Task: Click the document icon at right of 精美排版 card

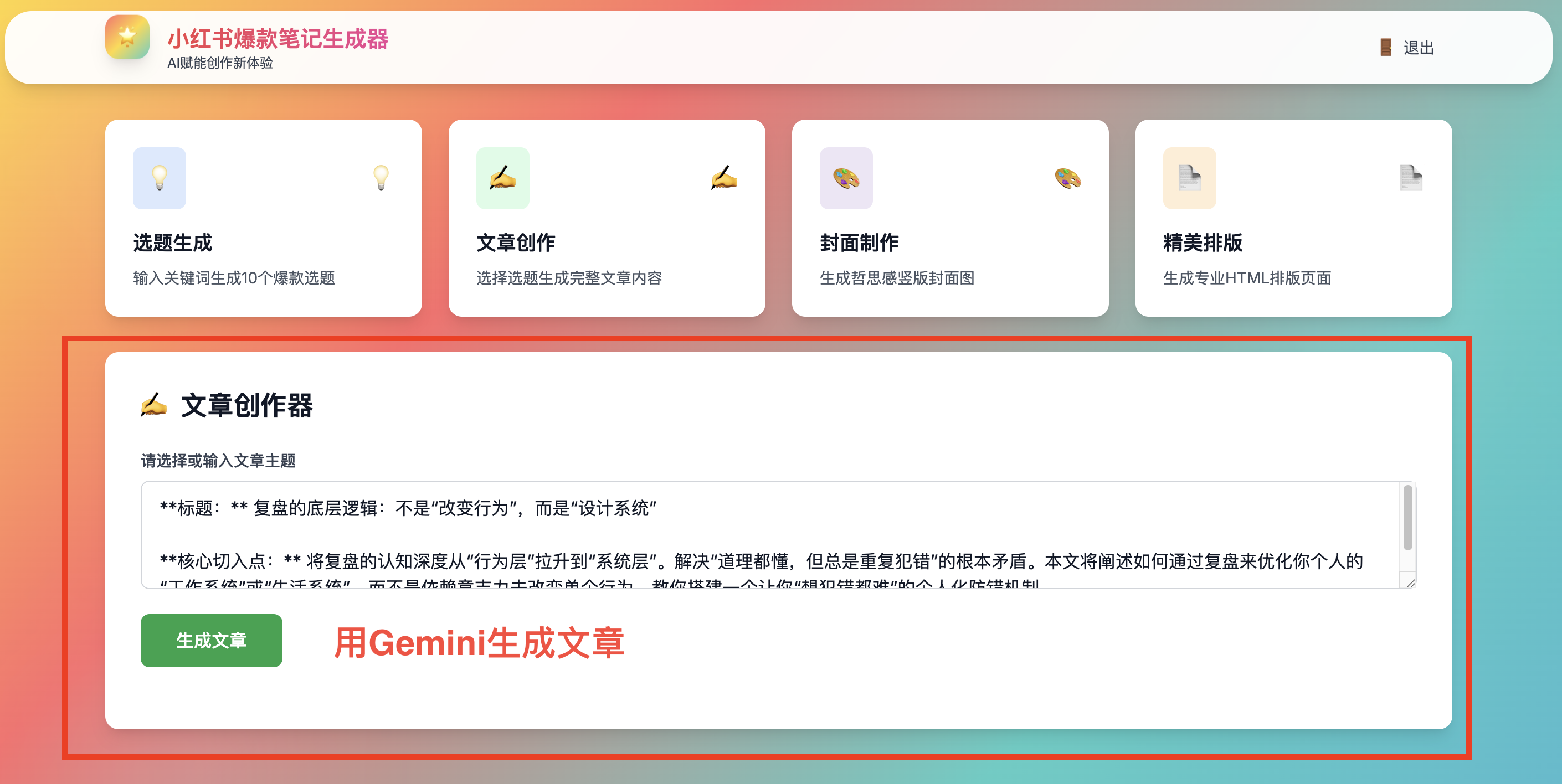Action: pos(1411,178)
